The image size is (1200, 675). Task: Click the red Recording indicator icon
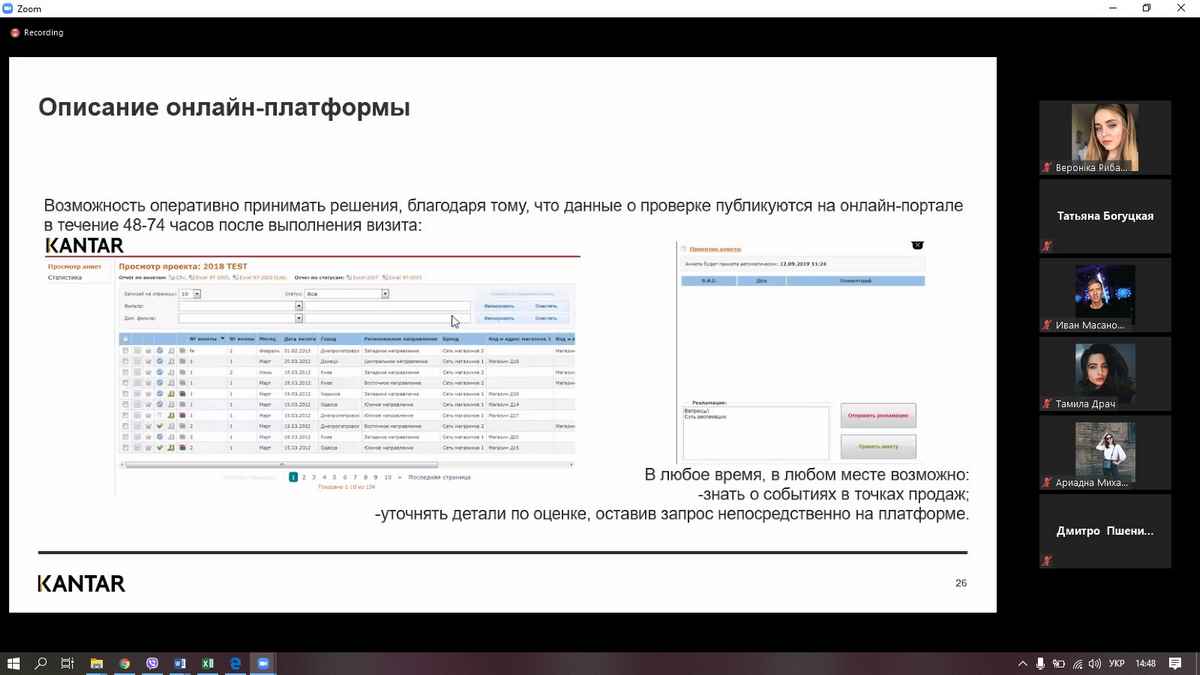click(x=15, y=33)
